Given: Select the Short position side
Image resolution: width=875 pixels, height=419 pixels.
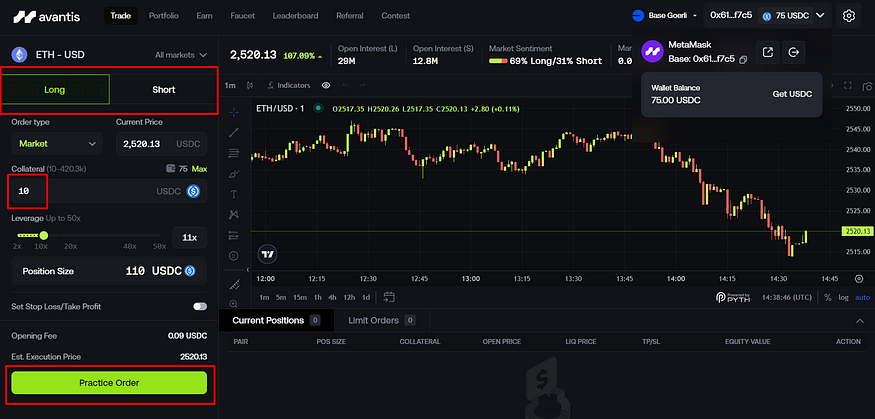Looking at the screenshot, I should (x=164, y=90).
